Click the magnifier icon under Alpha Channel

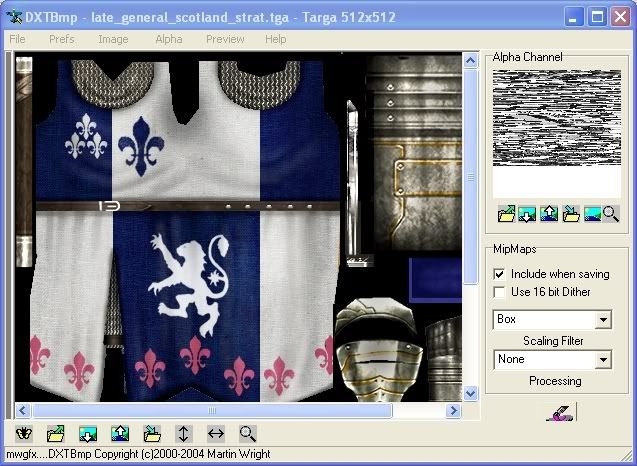coord(610,213)
